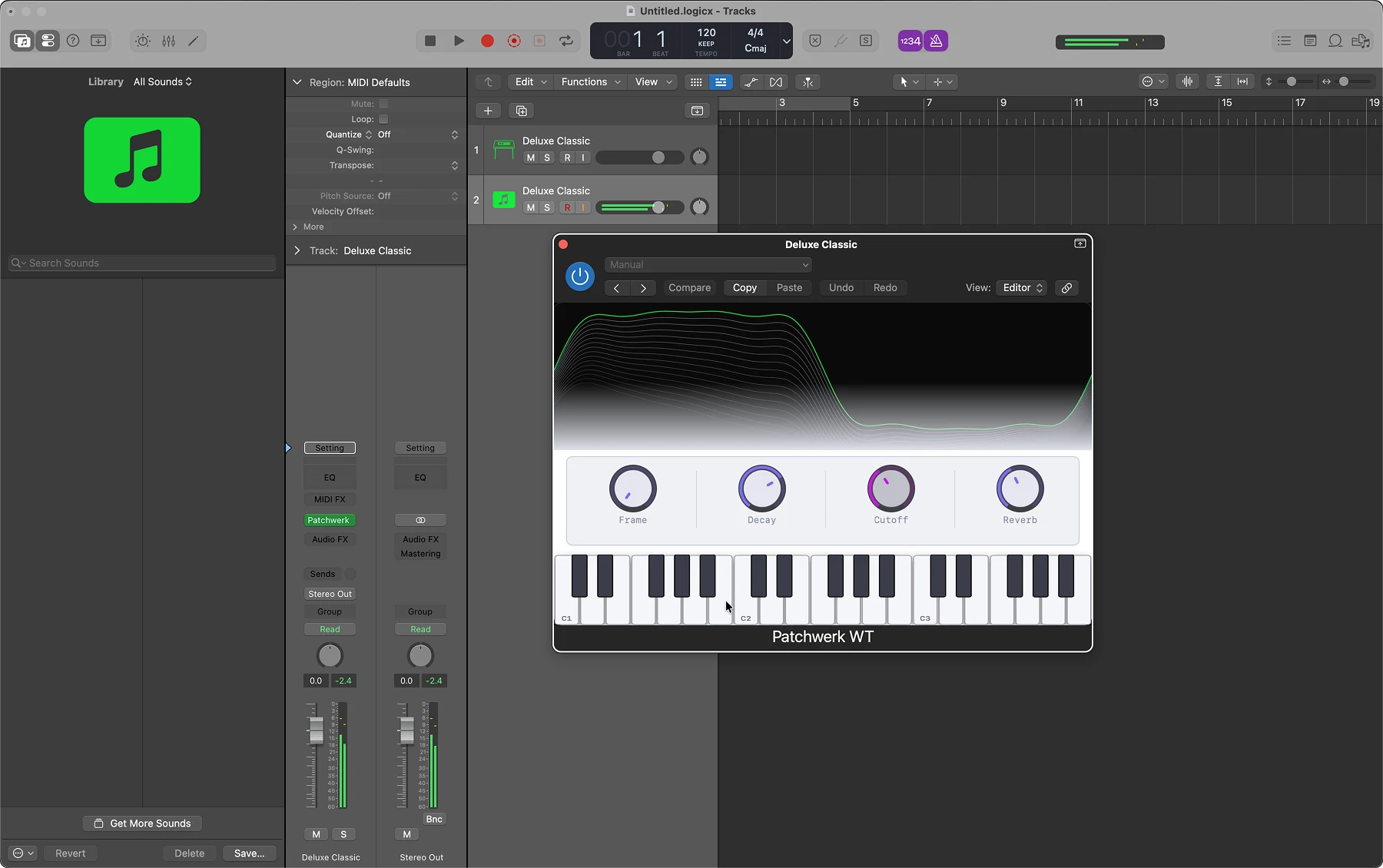Toggle the plug-in power button
Viewport: 1383px width, 868px height.
pos(580,277)
